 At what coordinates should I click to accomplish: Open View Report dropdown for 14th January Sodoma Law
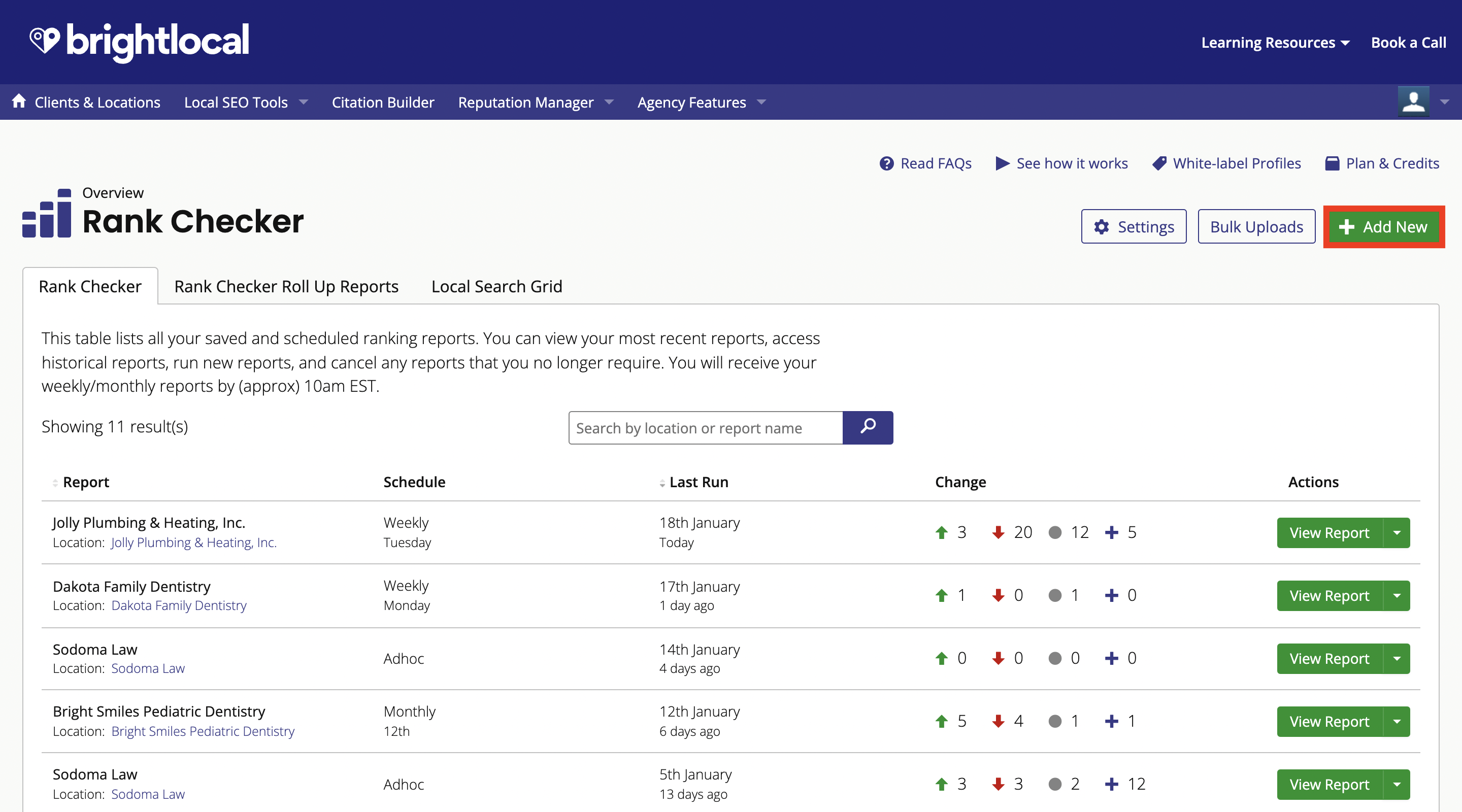click(x=1397, y=659)
